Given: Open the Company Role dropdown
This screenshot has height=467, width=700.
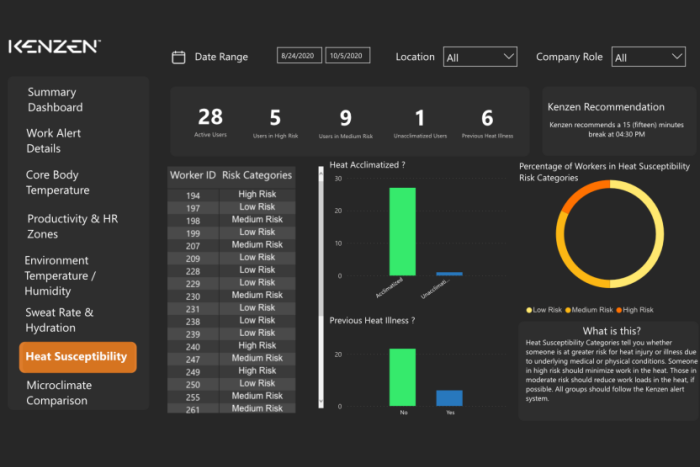Looking at the screenshot, I should (x=648, y=57).
